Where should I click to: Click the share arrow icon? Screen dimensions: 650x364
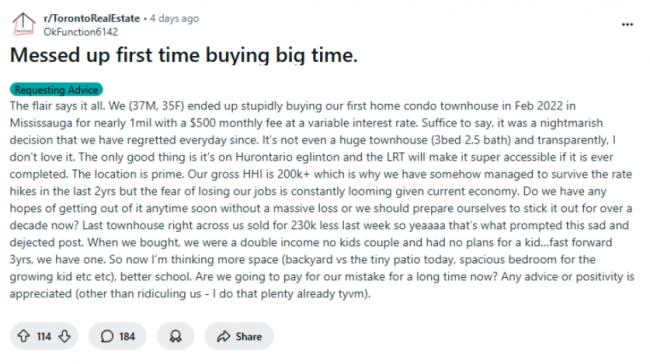point(223,336)
